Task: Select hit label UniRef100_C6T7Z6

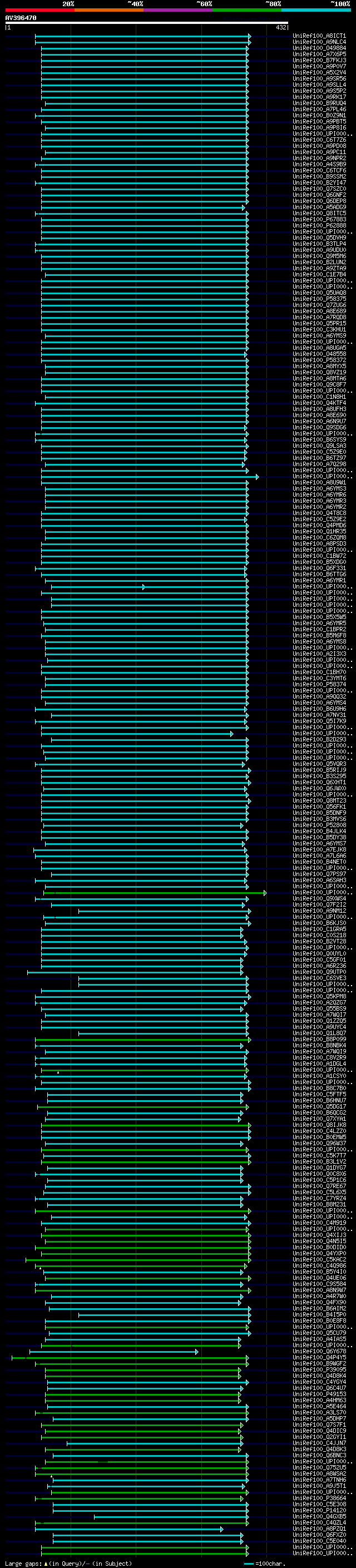Action: point(319,140)
